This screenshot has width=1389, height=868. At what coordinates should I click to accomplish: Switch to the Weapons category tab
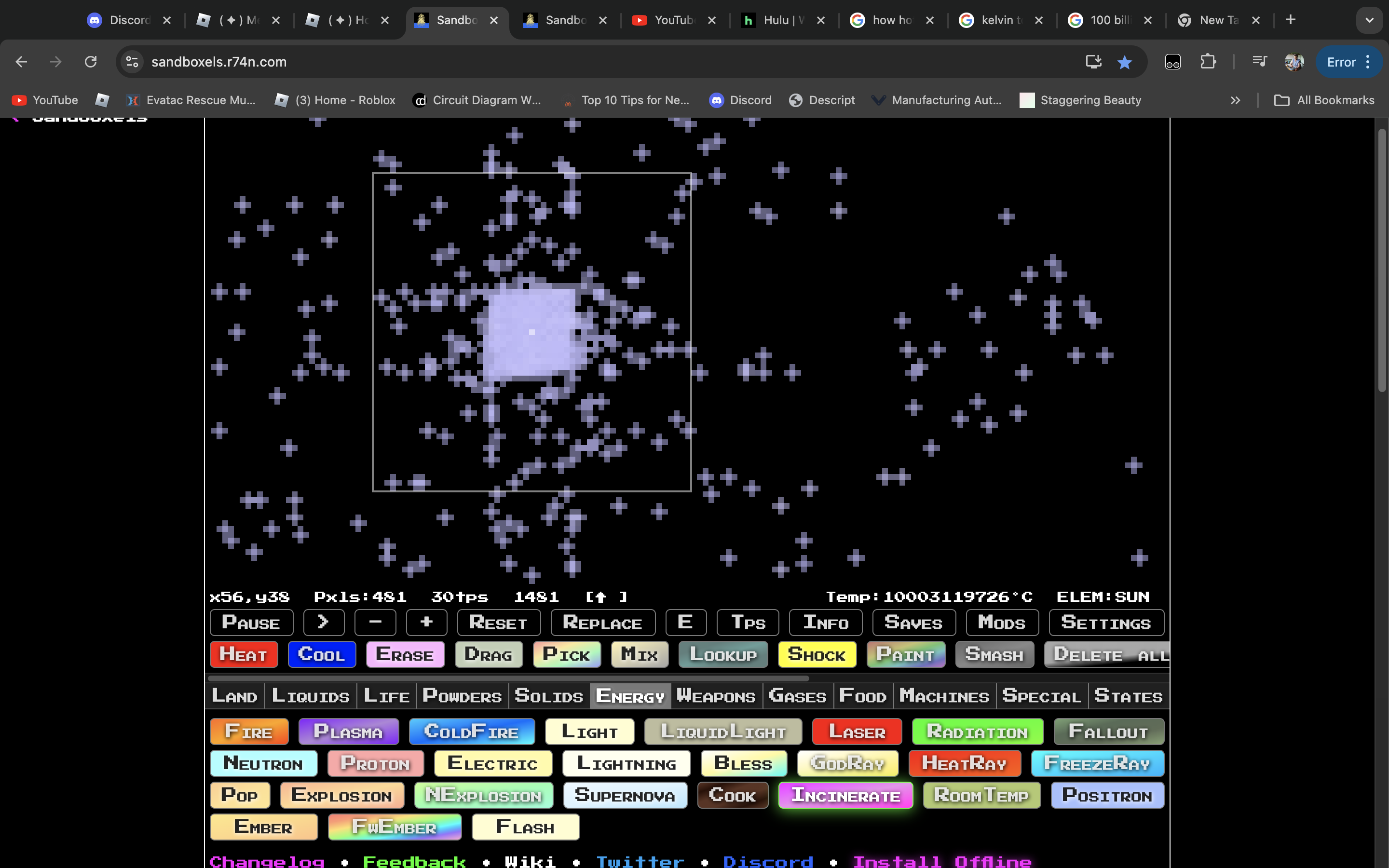click(x=715, y=696)
